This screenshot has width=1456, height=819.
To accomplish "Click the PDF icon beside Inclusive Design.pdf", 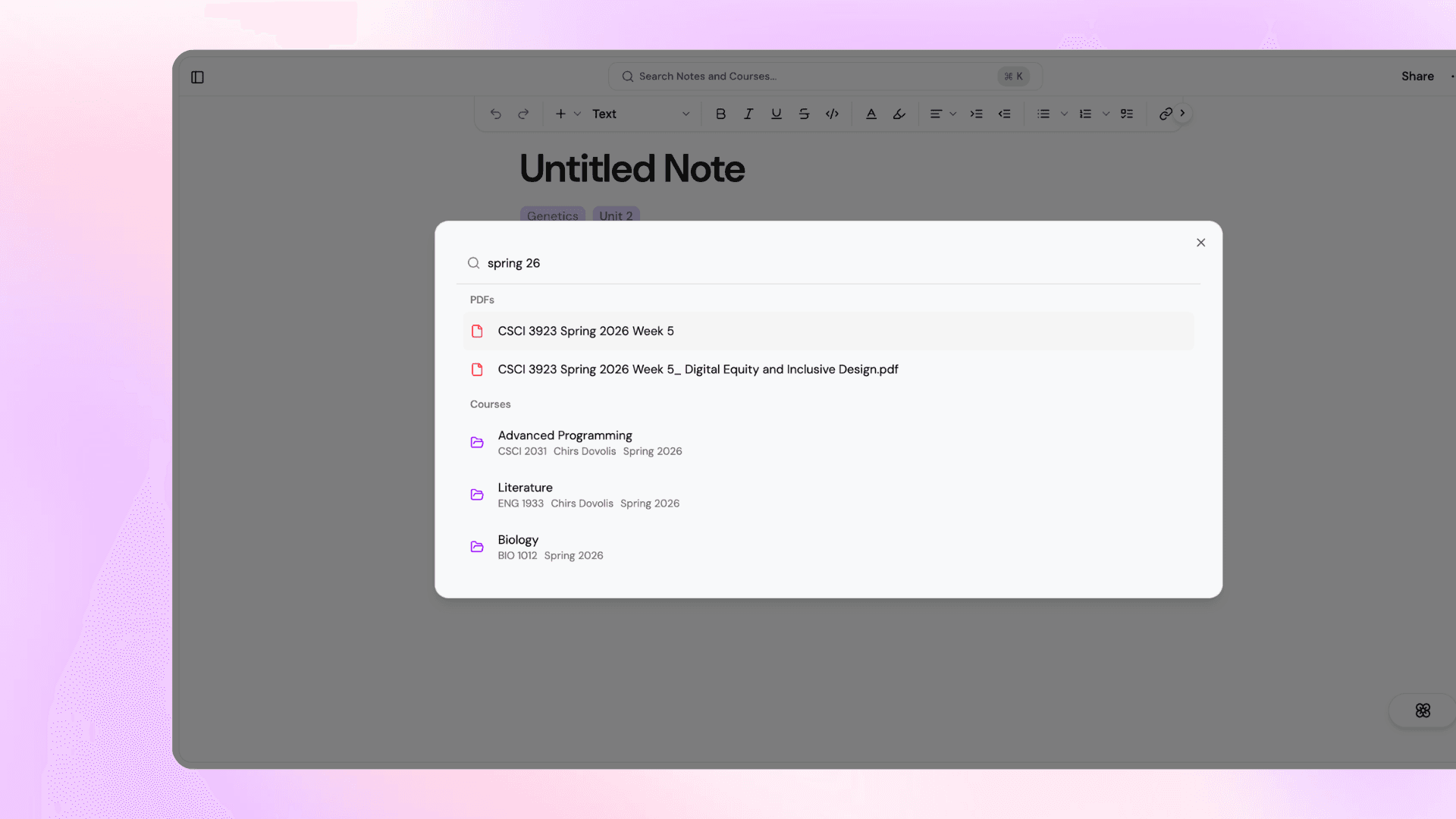I will pos(477,369).
